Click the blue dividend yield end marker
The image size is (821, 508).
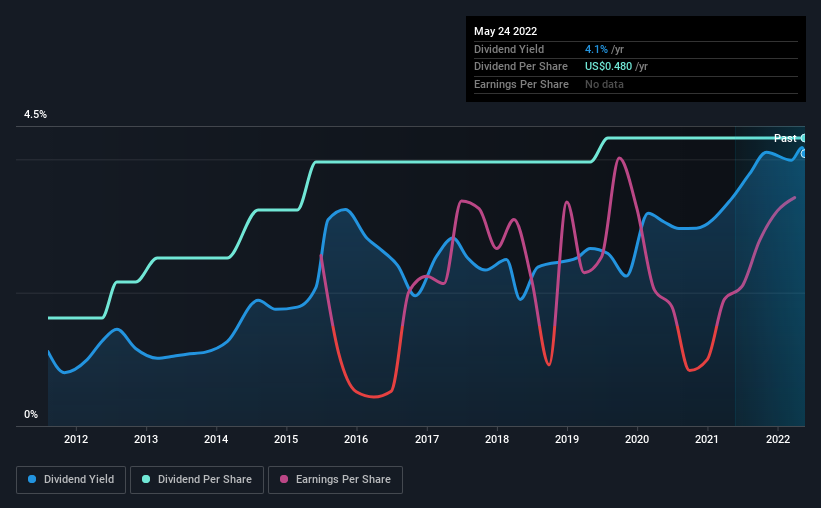click(803, 154)
